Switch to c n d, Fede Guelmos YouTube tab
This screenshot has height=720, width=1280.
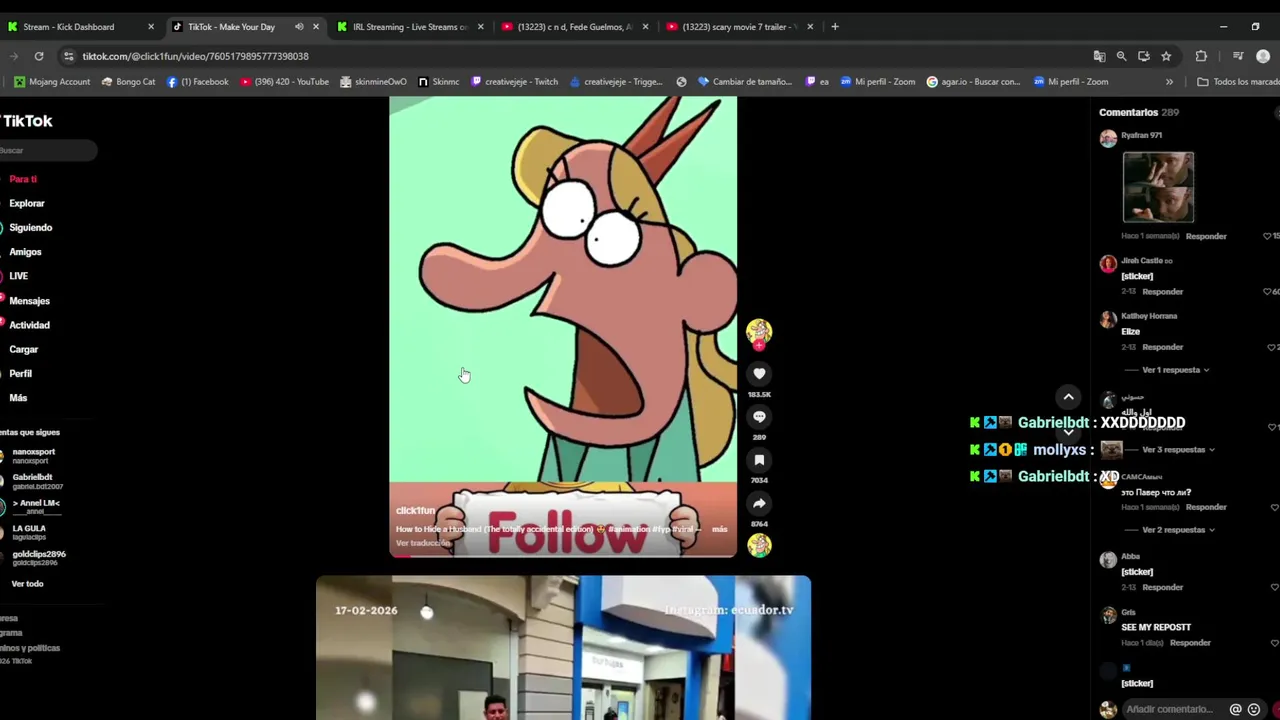[x=574, y=27]
